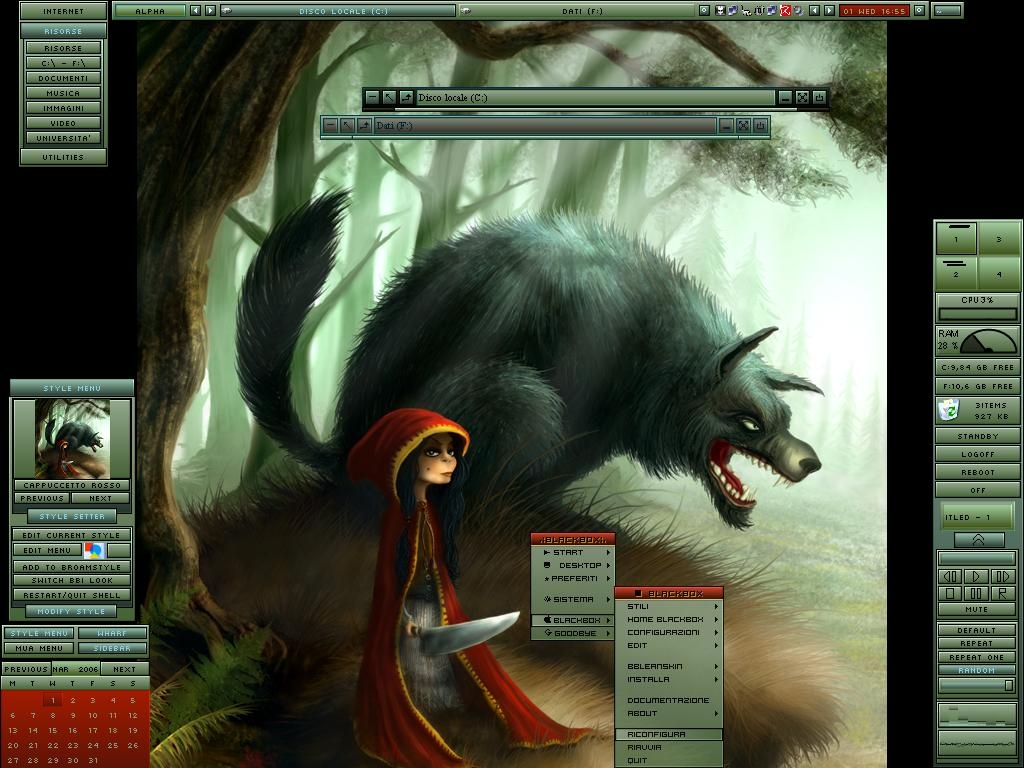Expand the GOODBYE submenu

[x=573, y=633]
